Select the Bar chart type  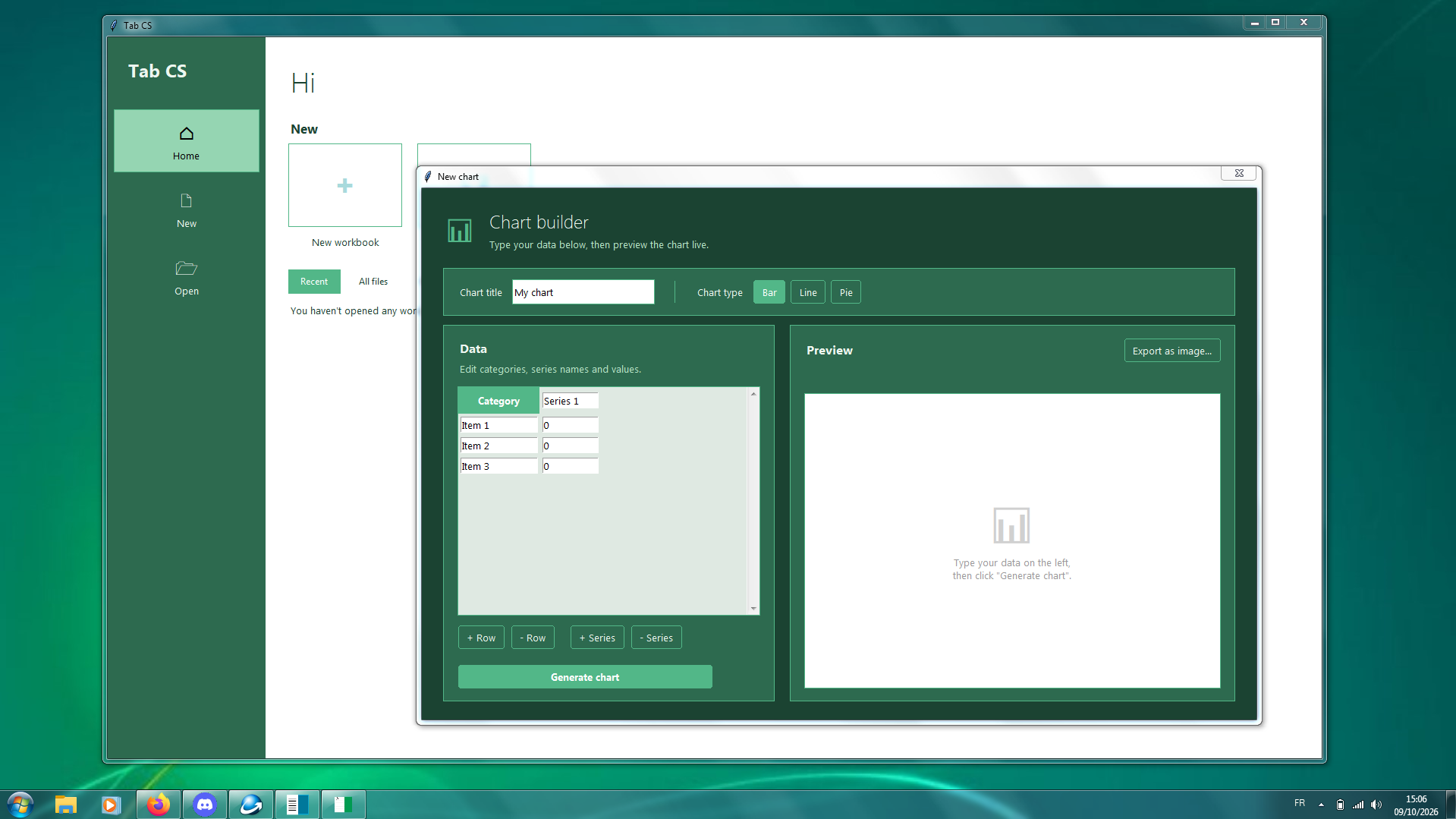point(769,292)
